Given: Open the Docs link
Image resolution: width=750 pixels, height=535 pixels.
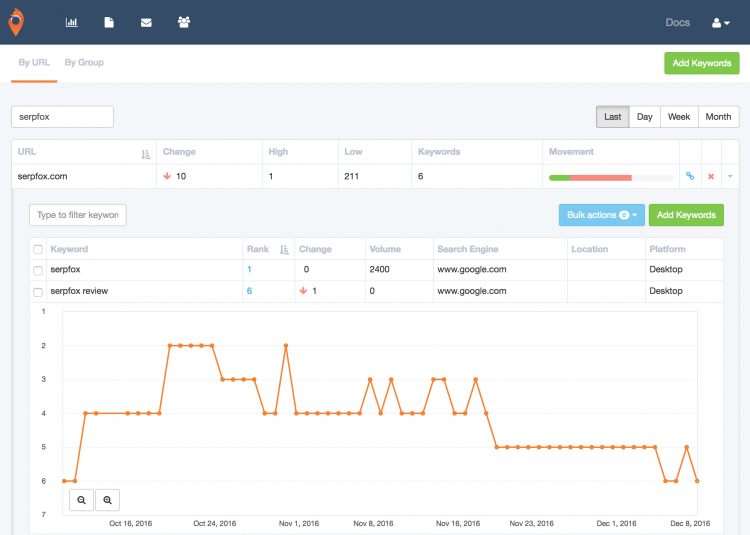Looking at the screenshot, I should click(x=677, y=22).
